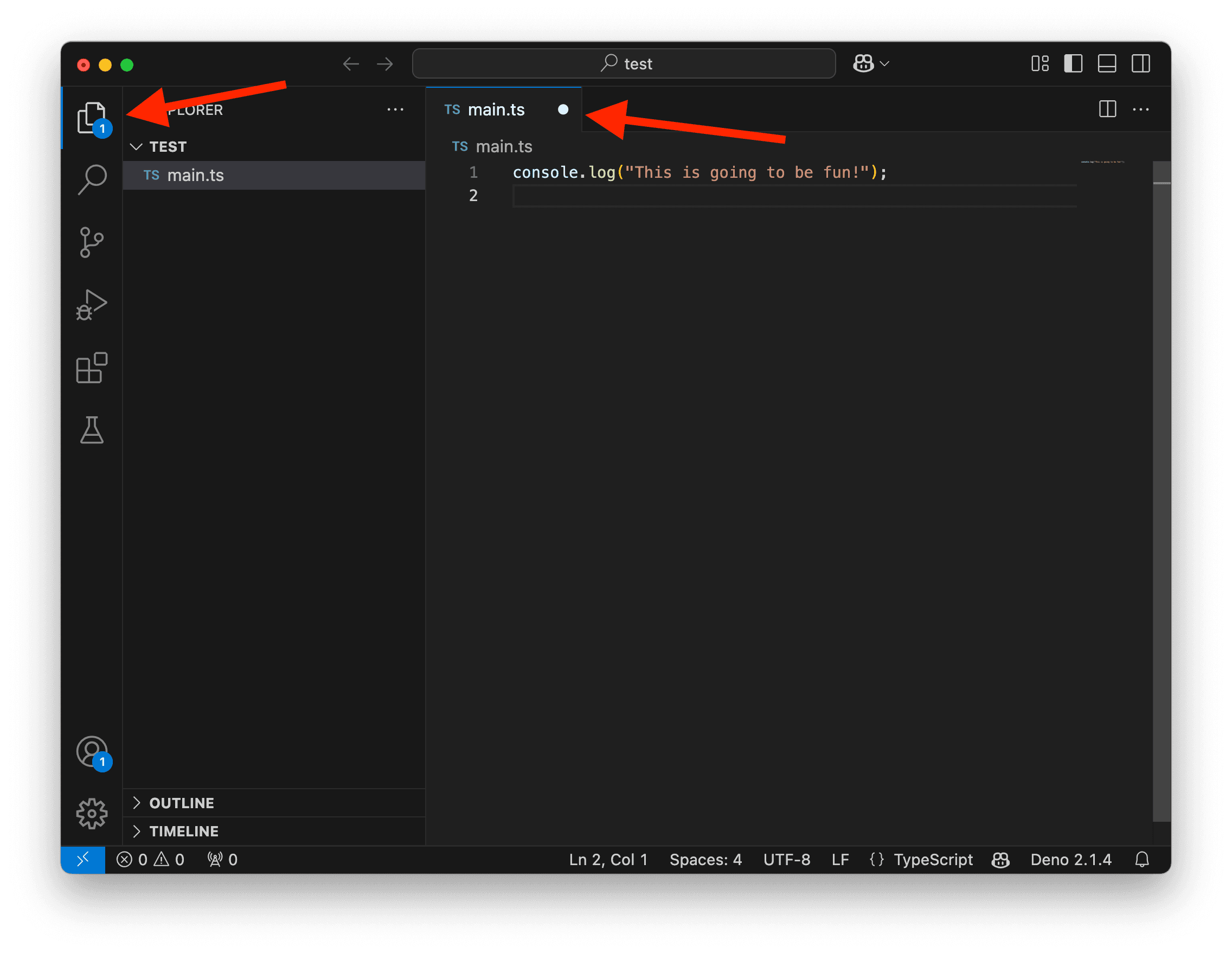
Task: Toggle the secondary sidebar
Action: click(1140, 64)
